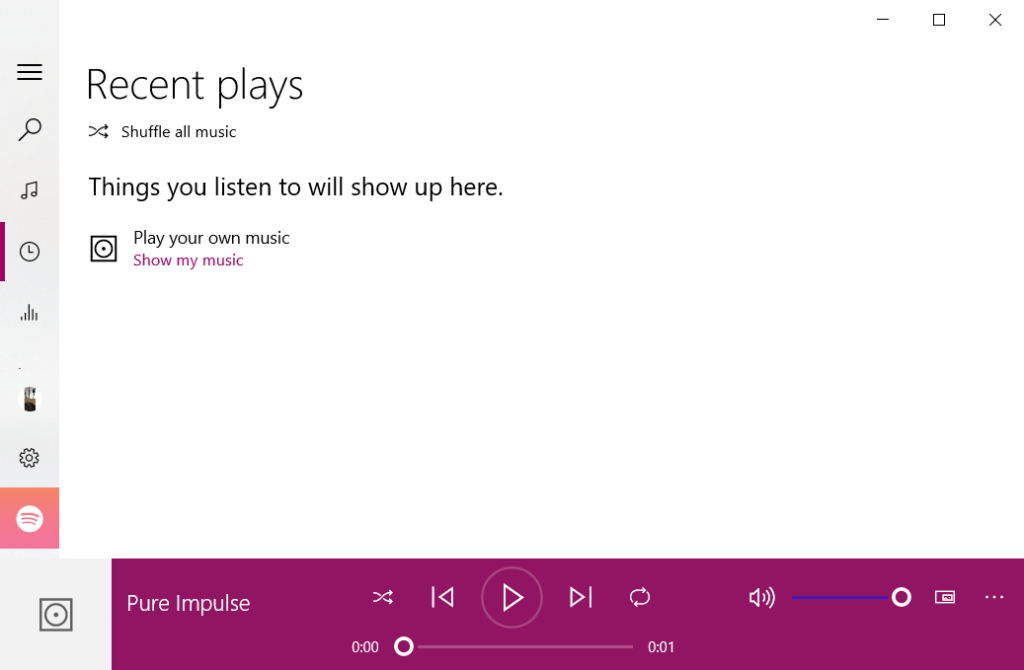The image size is (1024, 670).
Task: Mute the volume speaker icon
Action: coord(761,597)
